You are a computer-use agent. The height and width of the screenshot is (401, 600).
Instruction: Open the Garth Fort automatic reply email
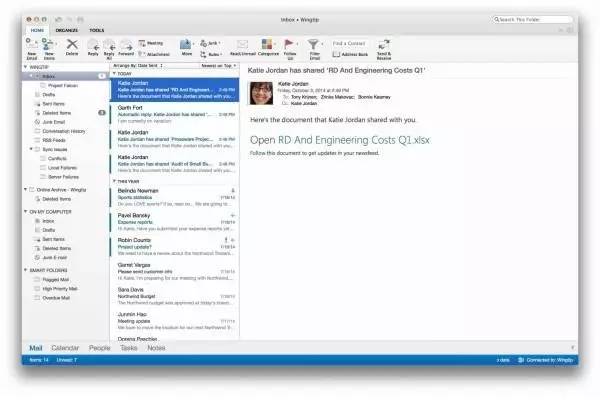pos(174,114)
